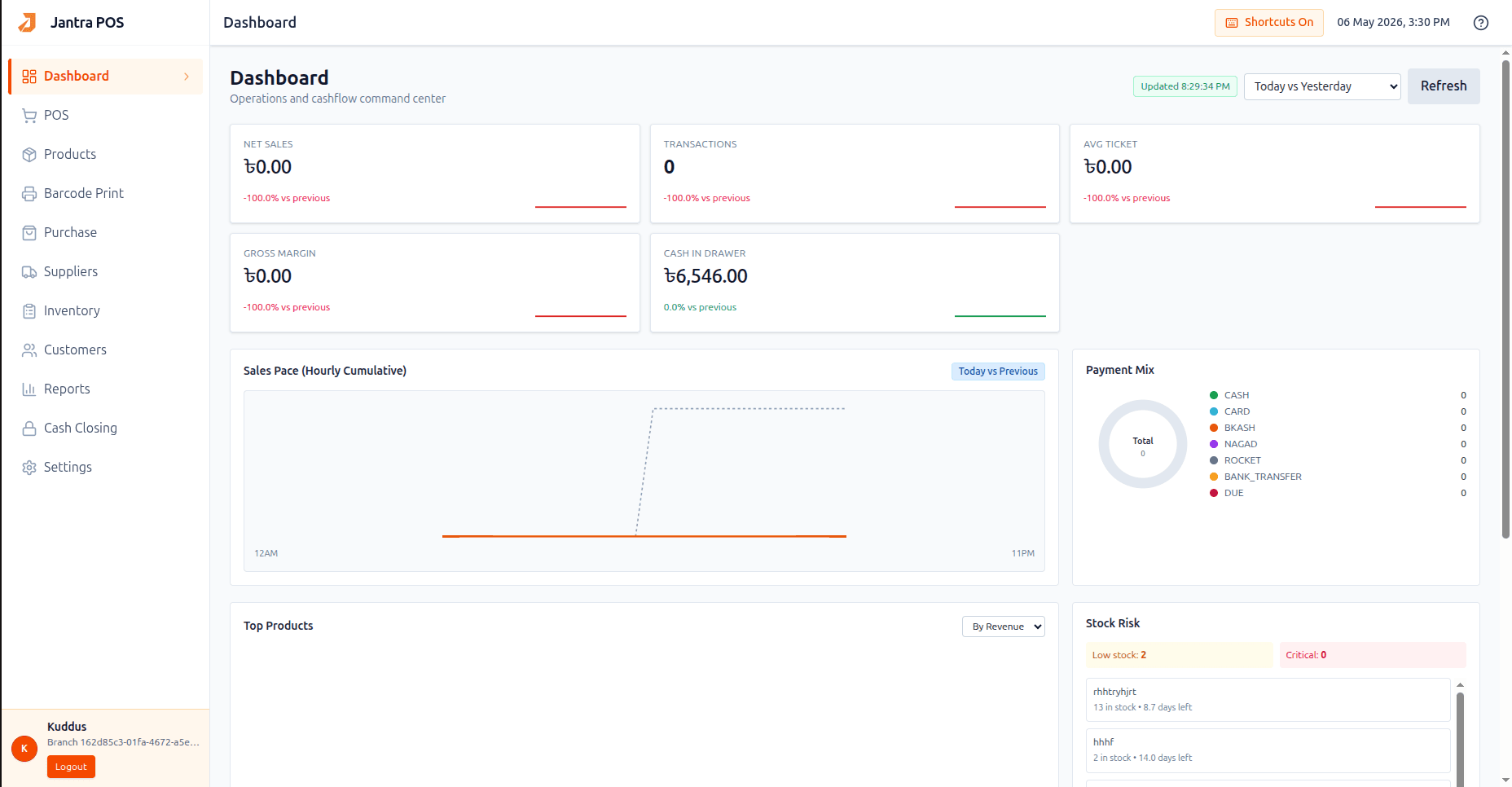Log out using the Logout button

point(71,767)
